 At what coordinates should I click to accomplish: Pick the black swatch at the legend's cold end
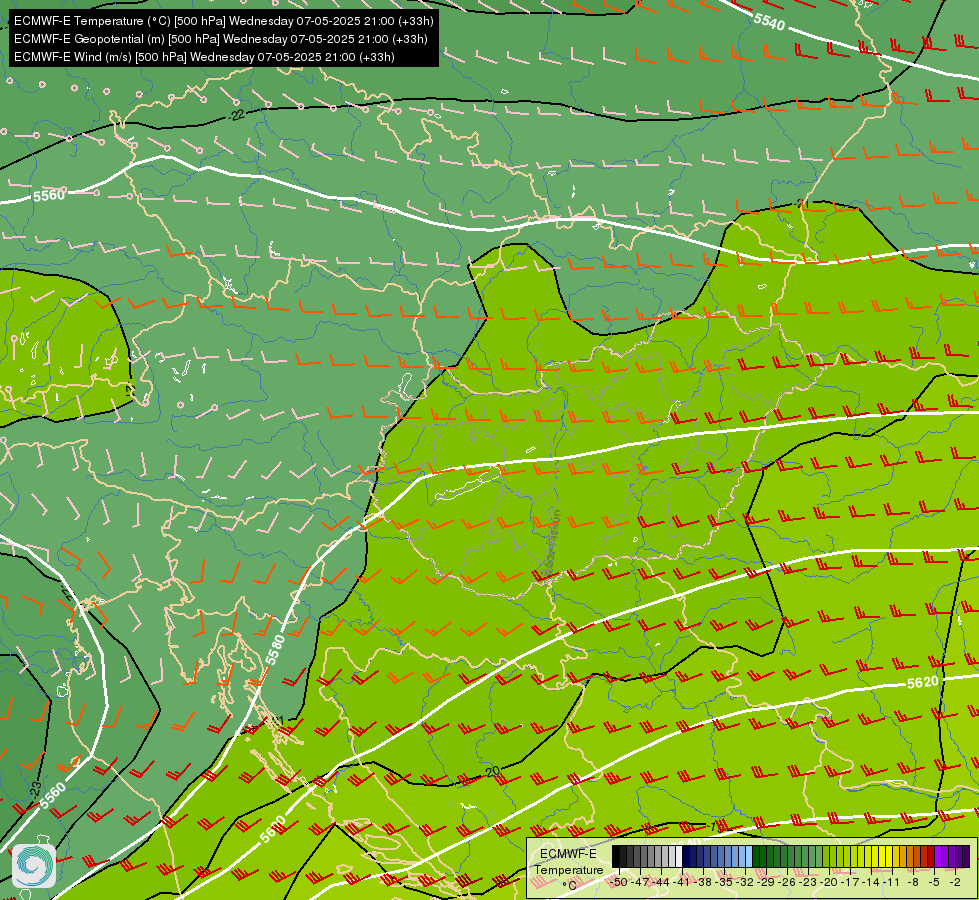coord(616,856)
